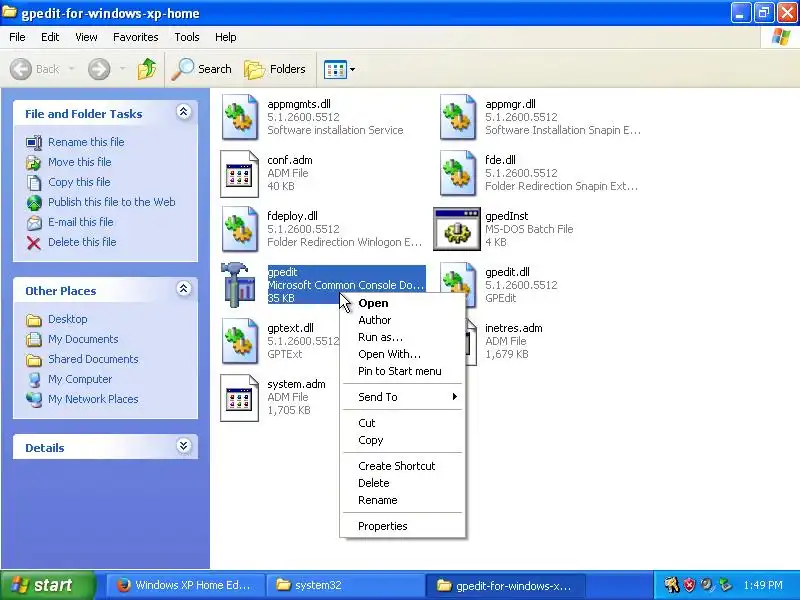The height and width of the screenshot is (600, 800).
Task: Open the Back history dropdown arrow
Action: [71, 69]
